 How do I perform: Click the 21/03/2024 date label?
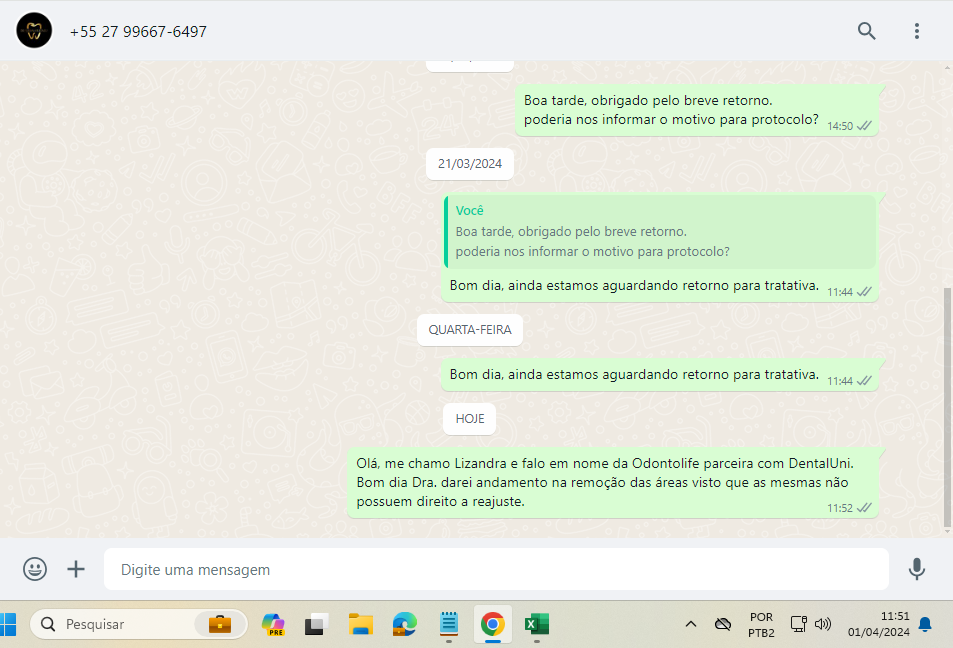coord(470,164)
